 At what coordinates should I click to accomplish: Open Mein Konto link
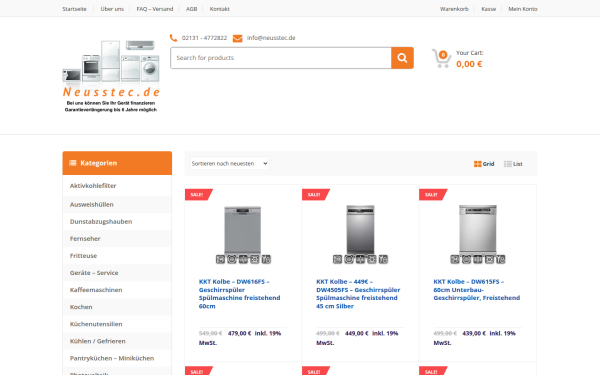point(523,9)
